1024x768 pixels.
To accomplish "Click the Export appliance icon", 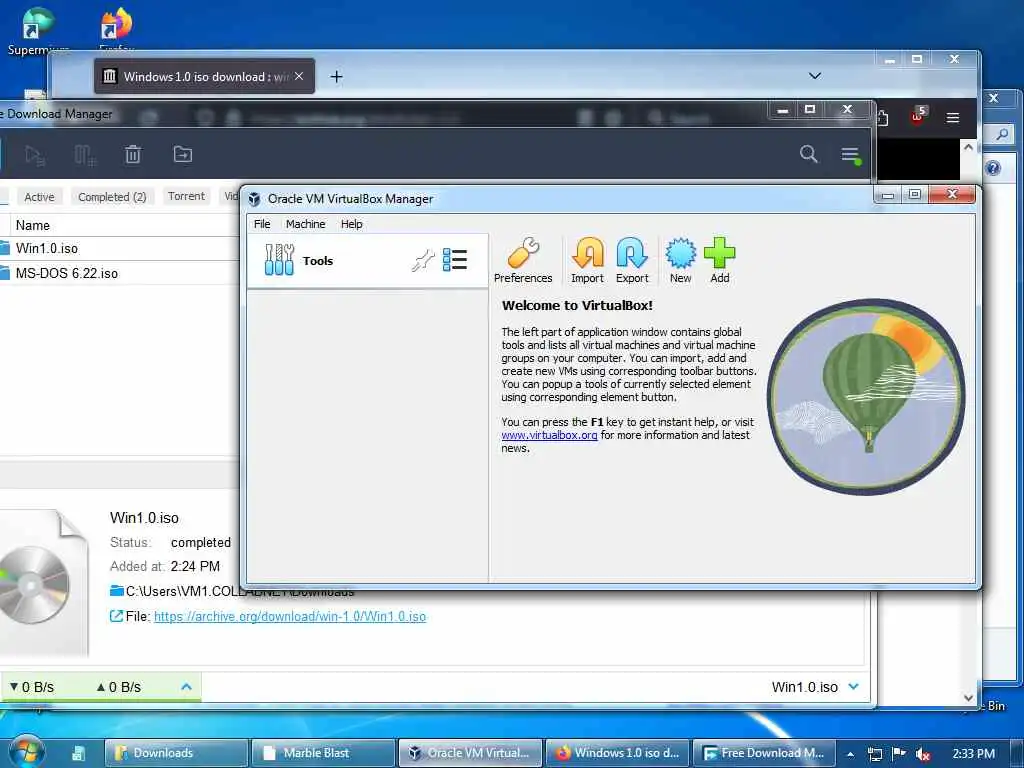I will tap(632, 261).
